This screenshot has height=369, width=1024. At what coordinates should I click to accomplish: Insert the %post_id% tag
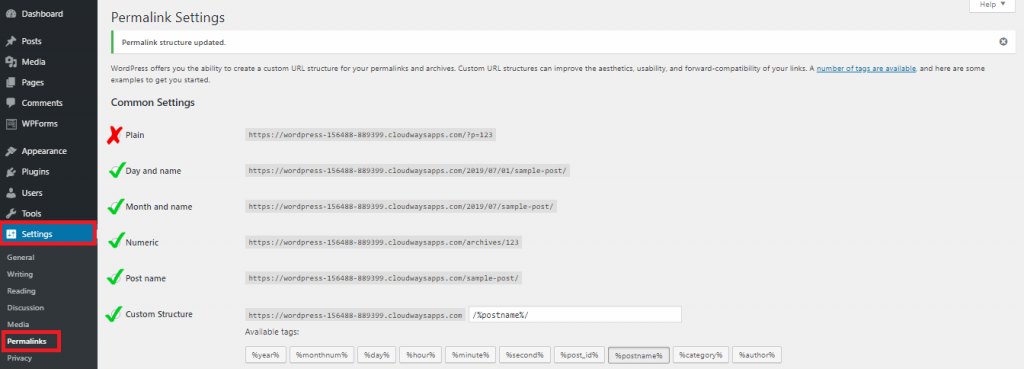(x=579, y=355)
